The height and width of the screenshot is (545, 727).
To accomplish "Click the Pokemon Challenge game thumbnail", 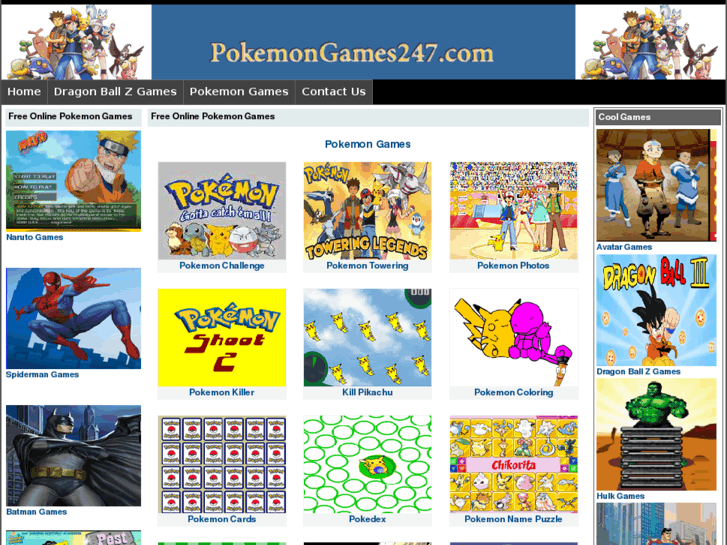I will (x=222, y=211).
